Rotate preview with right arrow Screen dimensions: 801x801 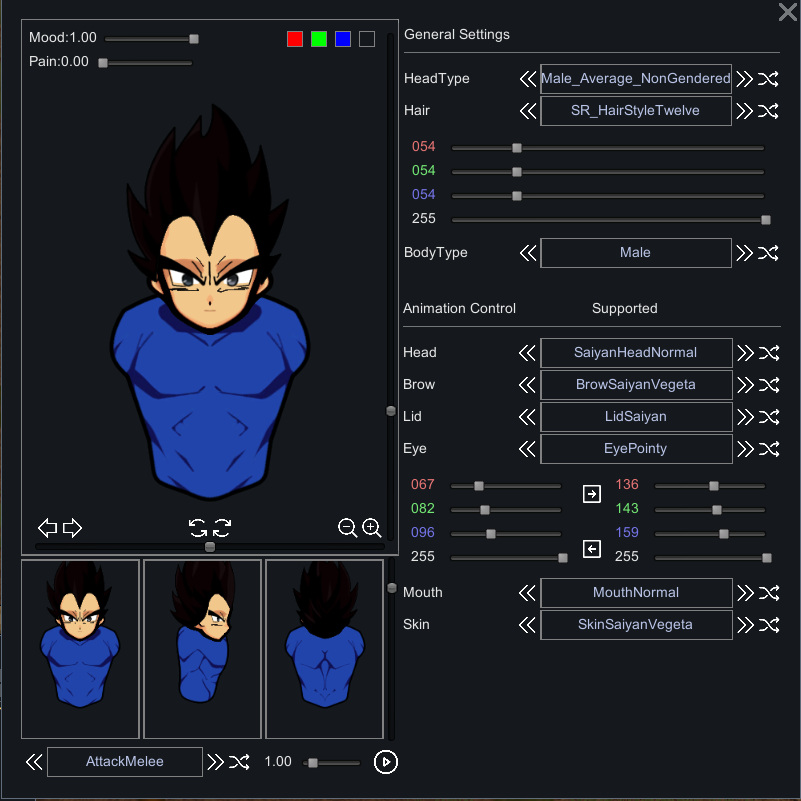pos(72,528)
